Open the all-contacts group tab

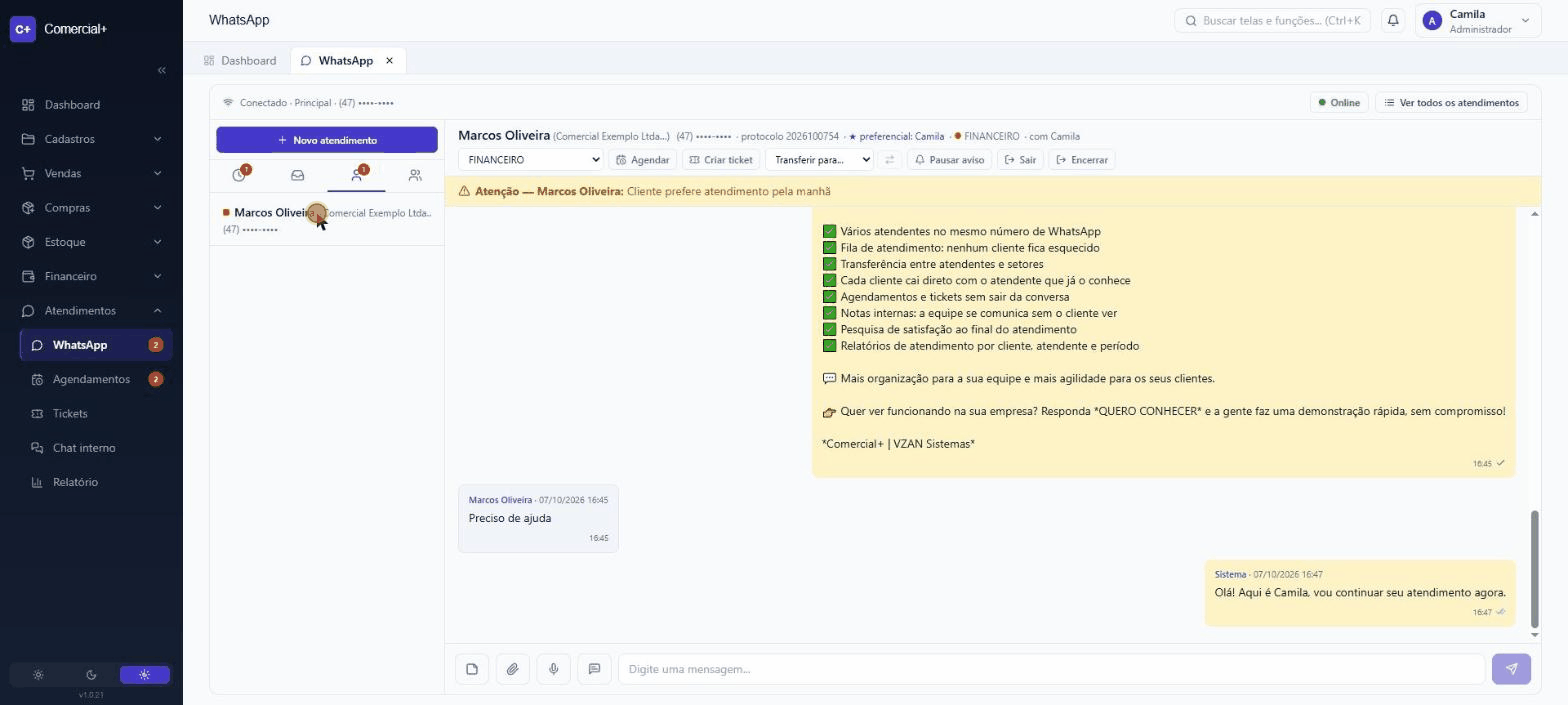tap(414, 175)
